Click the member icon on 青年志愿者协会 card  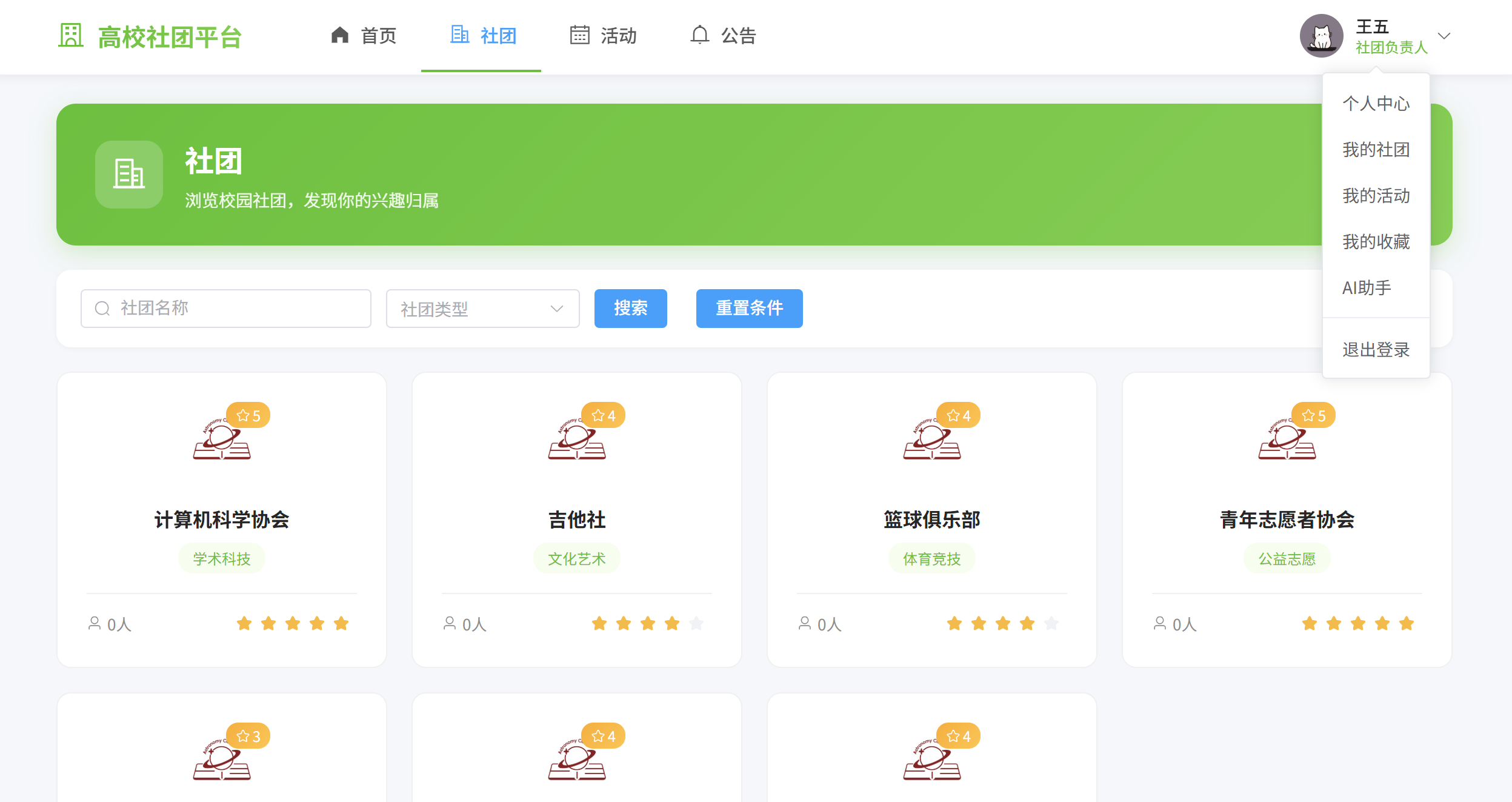pos(1160,623)
